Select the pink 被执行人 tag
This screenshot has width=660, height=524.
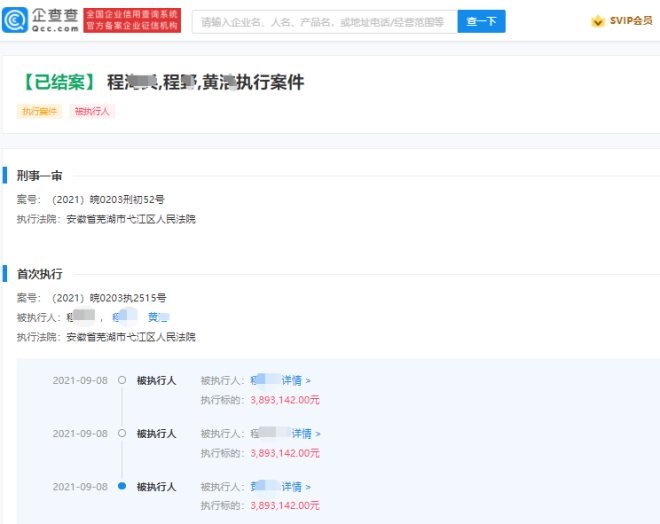92,111
